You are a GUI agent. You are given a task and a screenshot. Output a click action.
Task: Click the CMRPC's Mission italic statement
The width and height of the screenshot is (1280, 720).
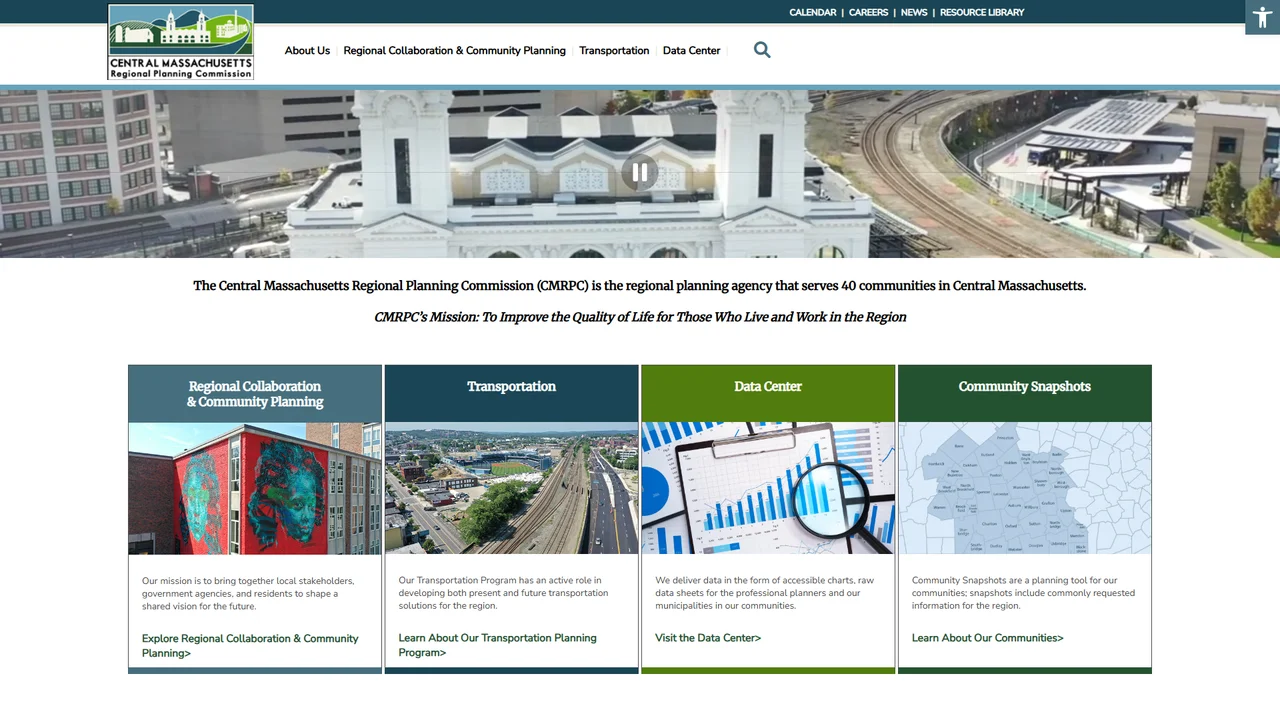tap(640, 317)
